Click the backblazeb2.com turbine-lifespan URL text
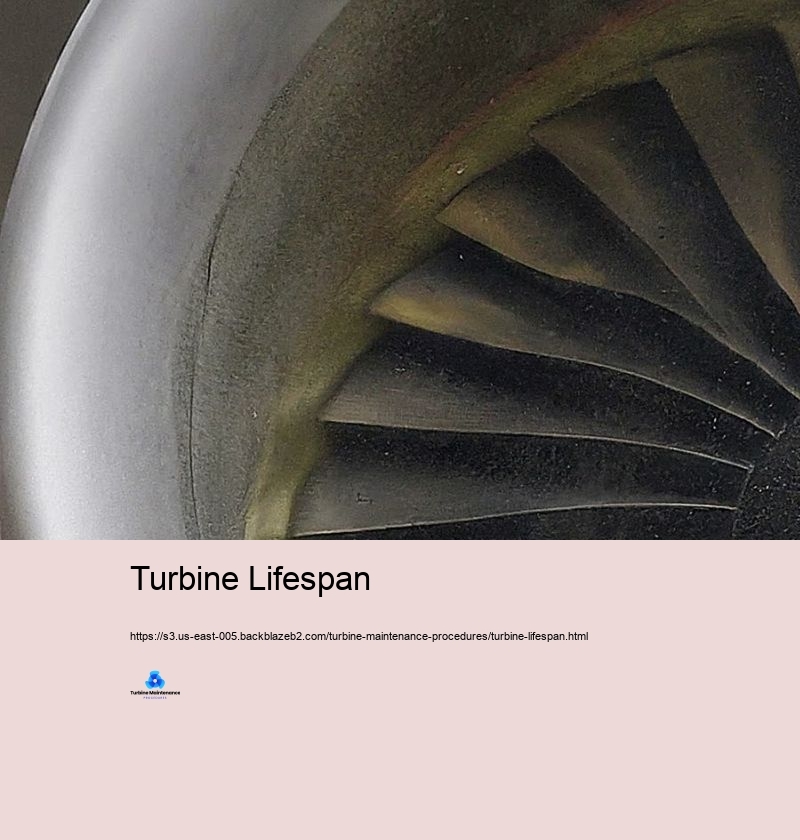The width and height of the screenshot is (800, 840). (x=358, y=636)
